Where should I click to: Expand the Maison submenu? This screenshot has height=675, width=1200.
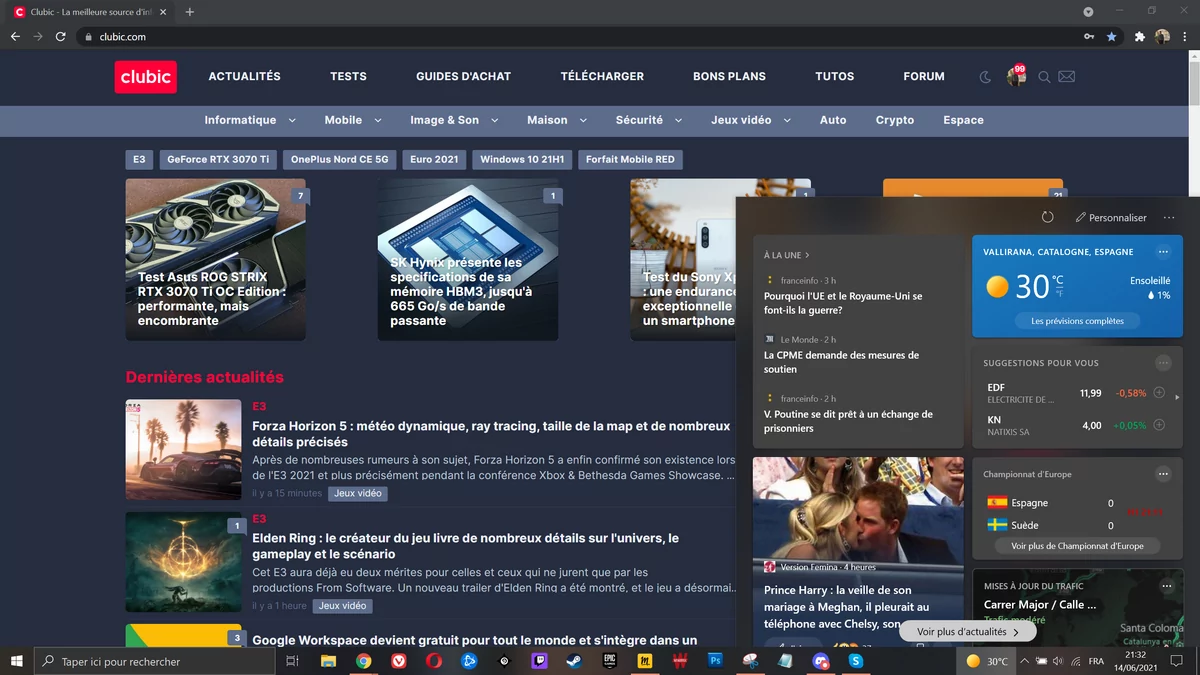(x=584, y=120)
